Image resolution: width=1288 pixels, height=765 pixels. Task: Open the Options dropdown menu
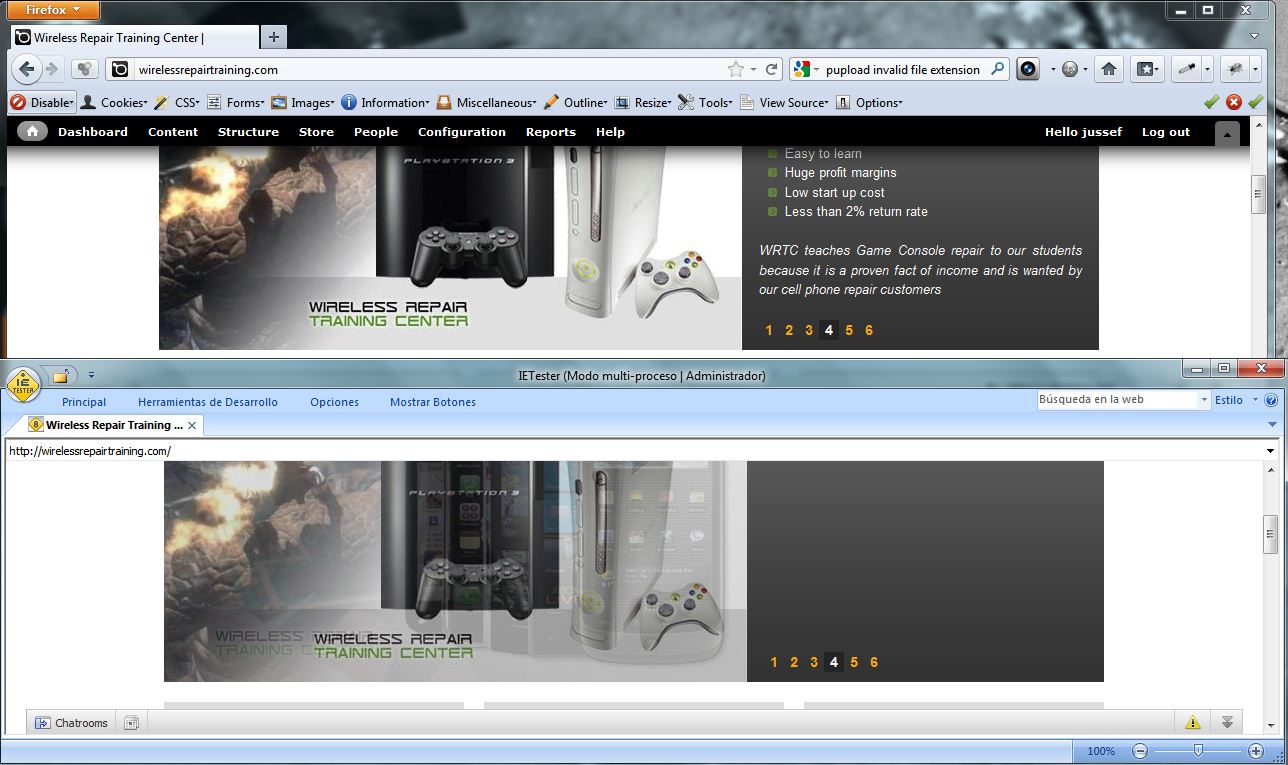[869, 102]
